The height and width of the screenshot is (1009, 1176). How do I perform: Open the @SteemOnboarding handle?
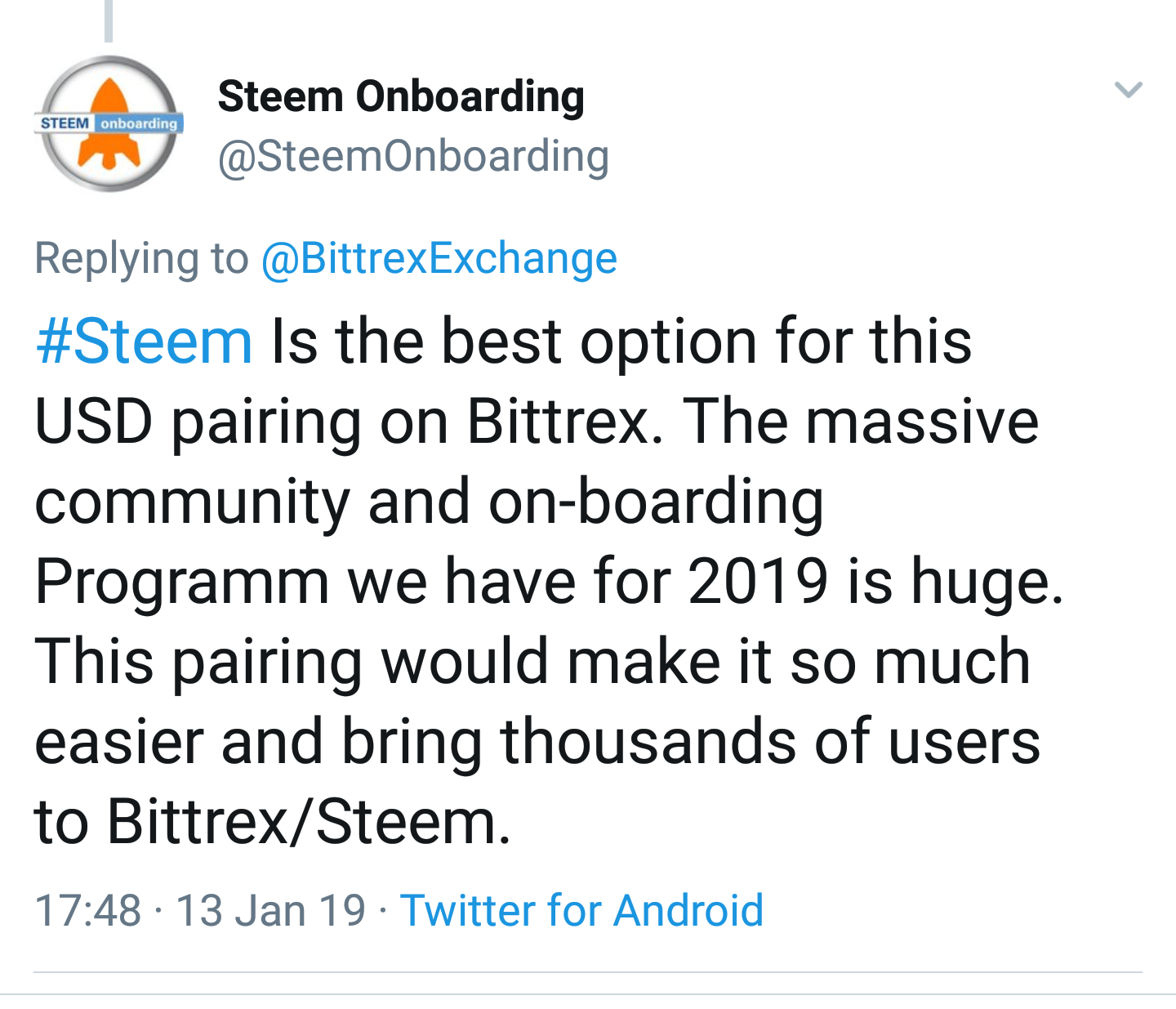click(x=412, y=156)
